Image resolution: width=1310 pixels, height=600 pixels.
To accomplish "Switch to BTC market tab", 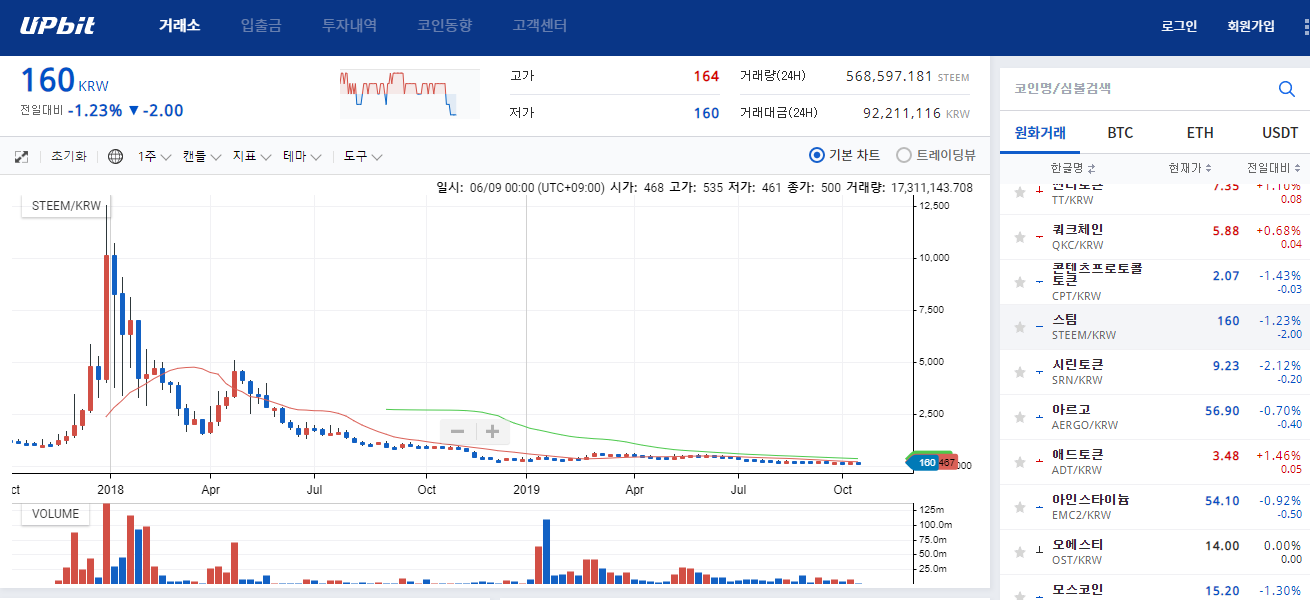I will [x=1120, y=132].
